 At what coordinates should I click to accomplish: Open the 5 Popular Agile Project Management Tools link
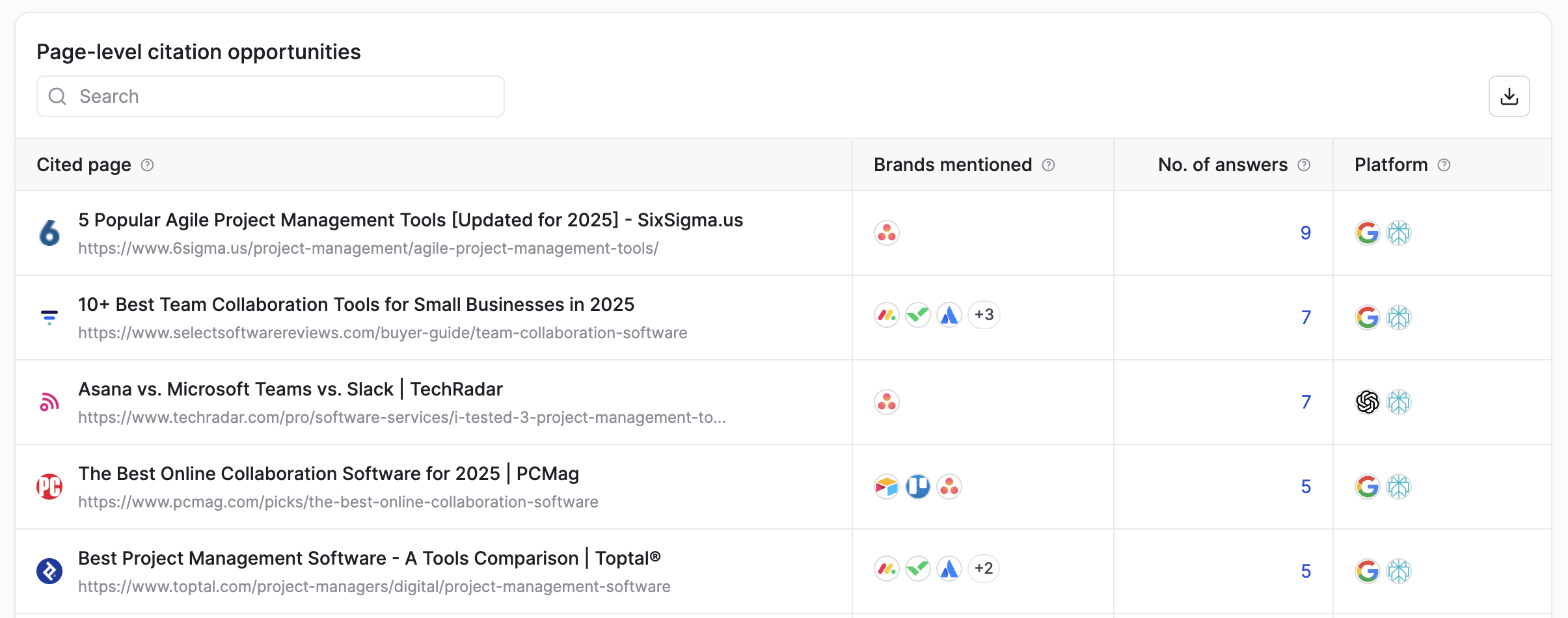coord(411,220)
